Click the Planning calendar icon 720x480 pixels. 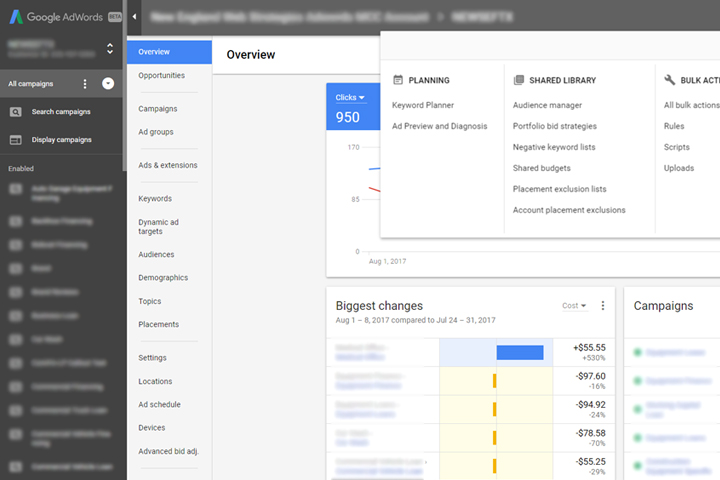tap(398, 80)
